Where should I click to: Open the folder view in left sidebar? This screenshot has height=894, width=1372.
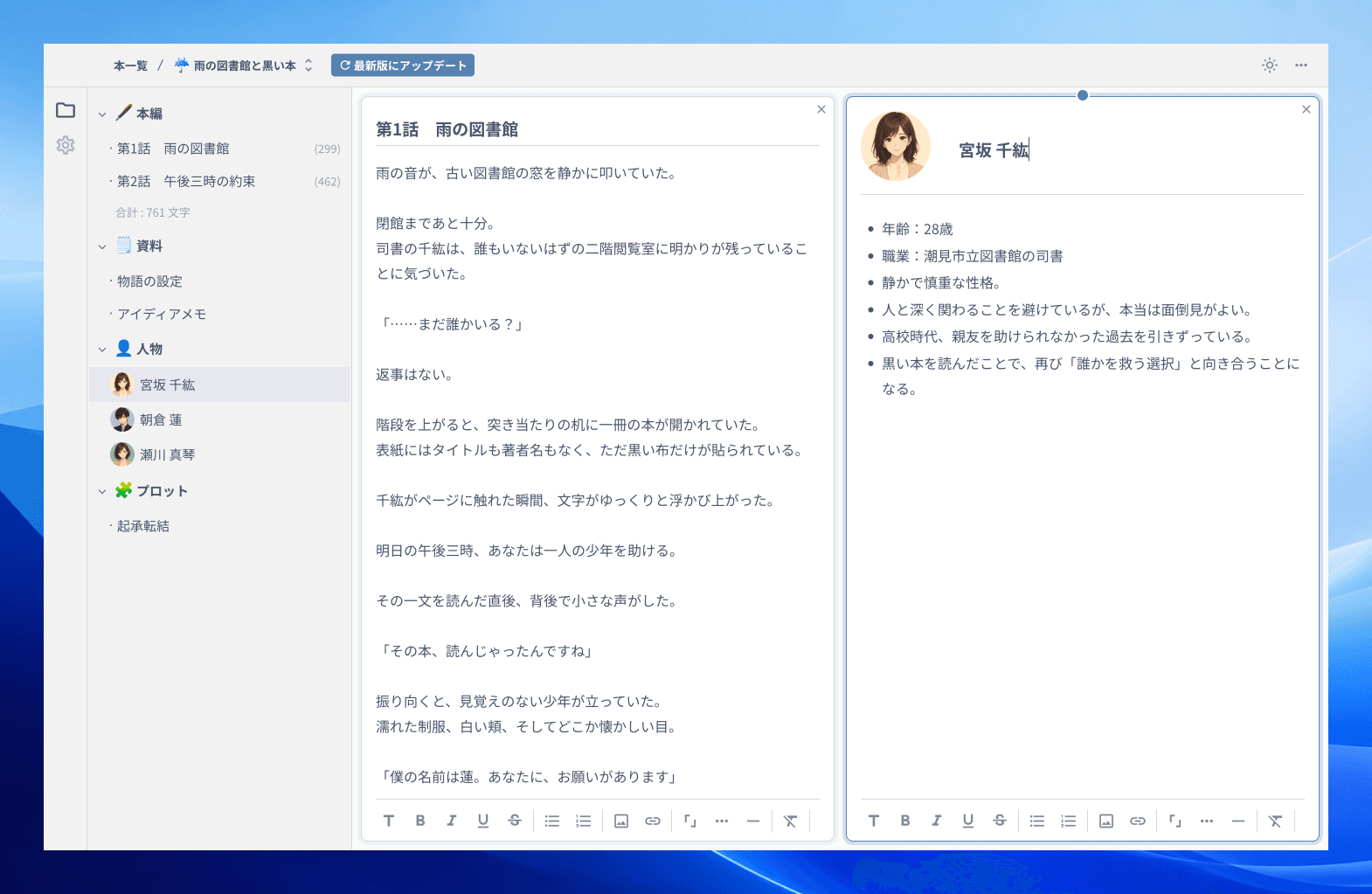point(66,110)
